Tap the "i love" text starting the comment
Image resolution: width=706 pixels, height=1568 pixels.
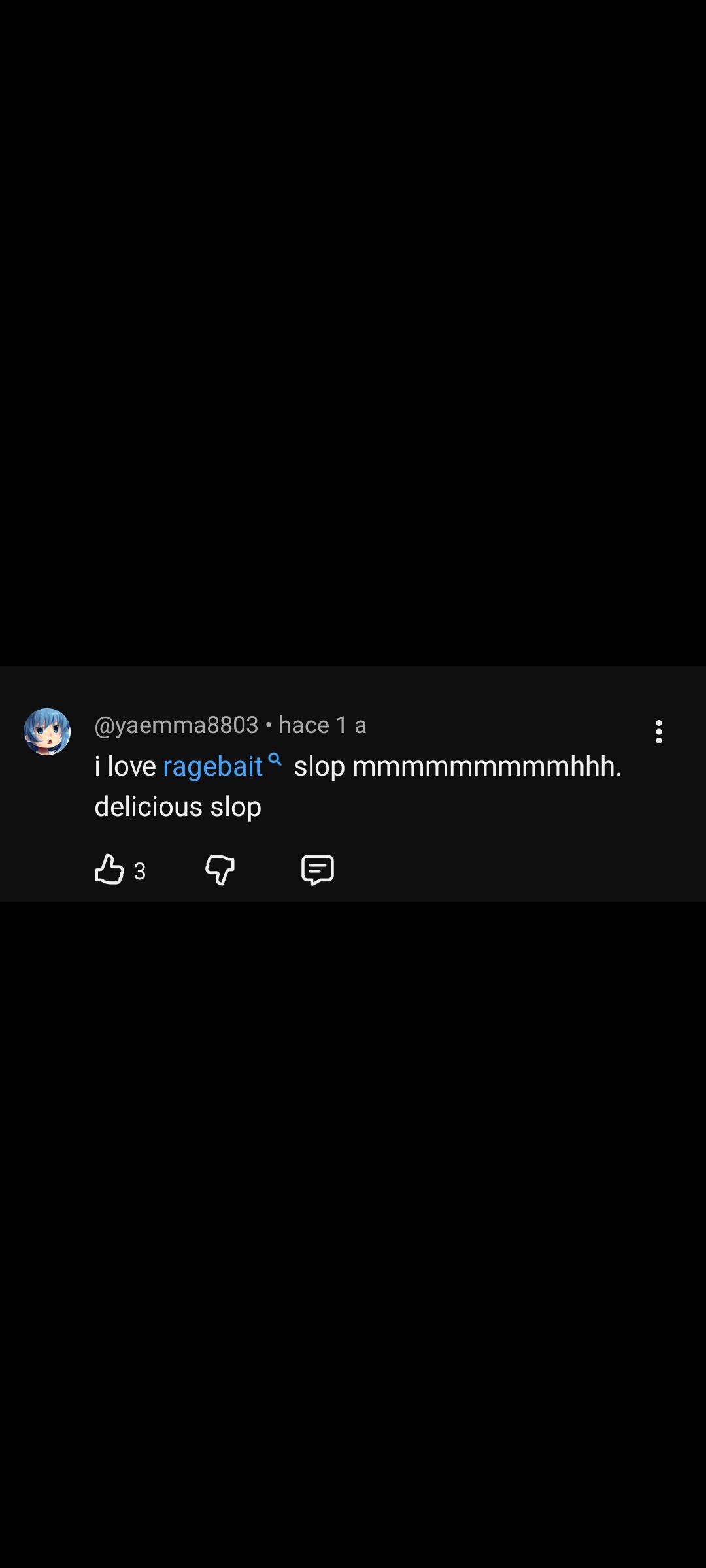pos(125,766)
